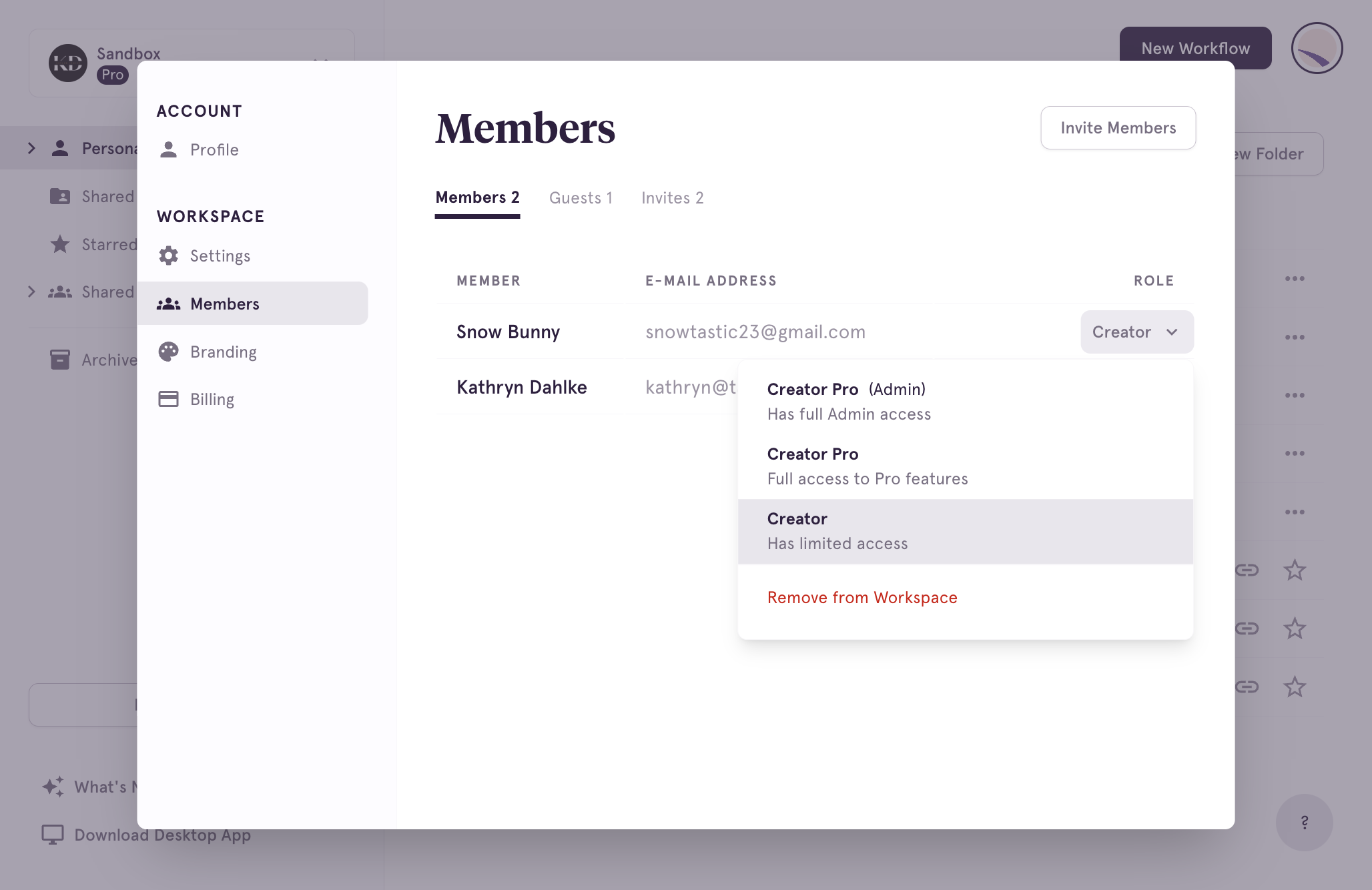Expand the Personal folder chevron
The image size is (1372, 890).
pyautogui.click(x=31, y=148)
